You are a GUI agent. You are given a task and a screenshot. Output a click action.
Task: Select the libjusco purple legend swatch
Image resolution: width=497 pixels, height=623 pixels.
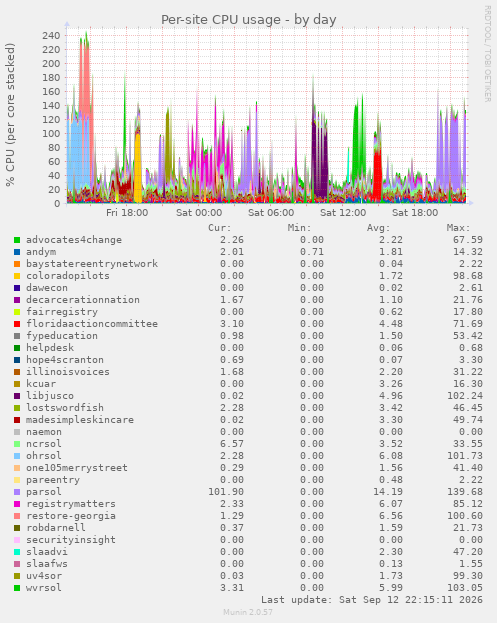17,396
